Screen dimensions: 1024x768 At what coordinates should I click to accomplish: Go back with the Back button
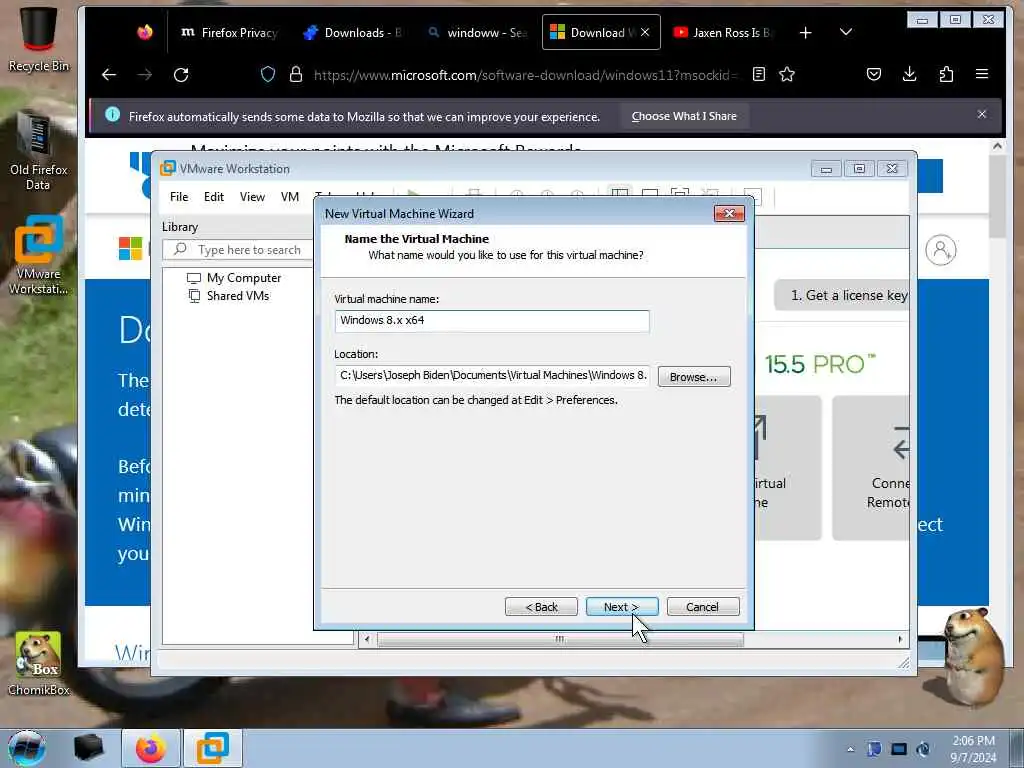pyautogui.click(x=541, y=607)
